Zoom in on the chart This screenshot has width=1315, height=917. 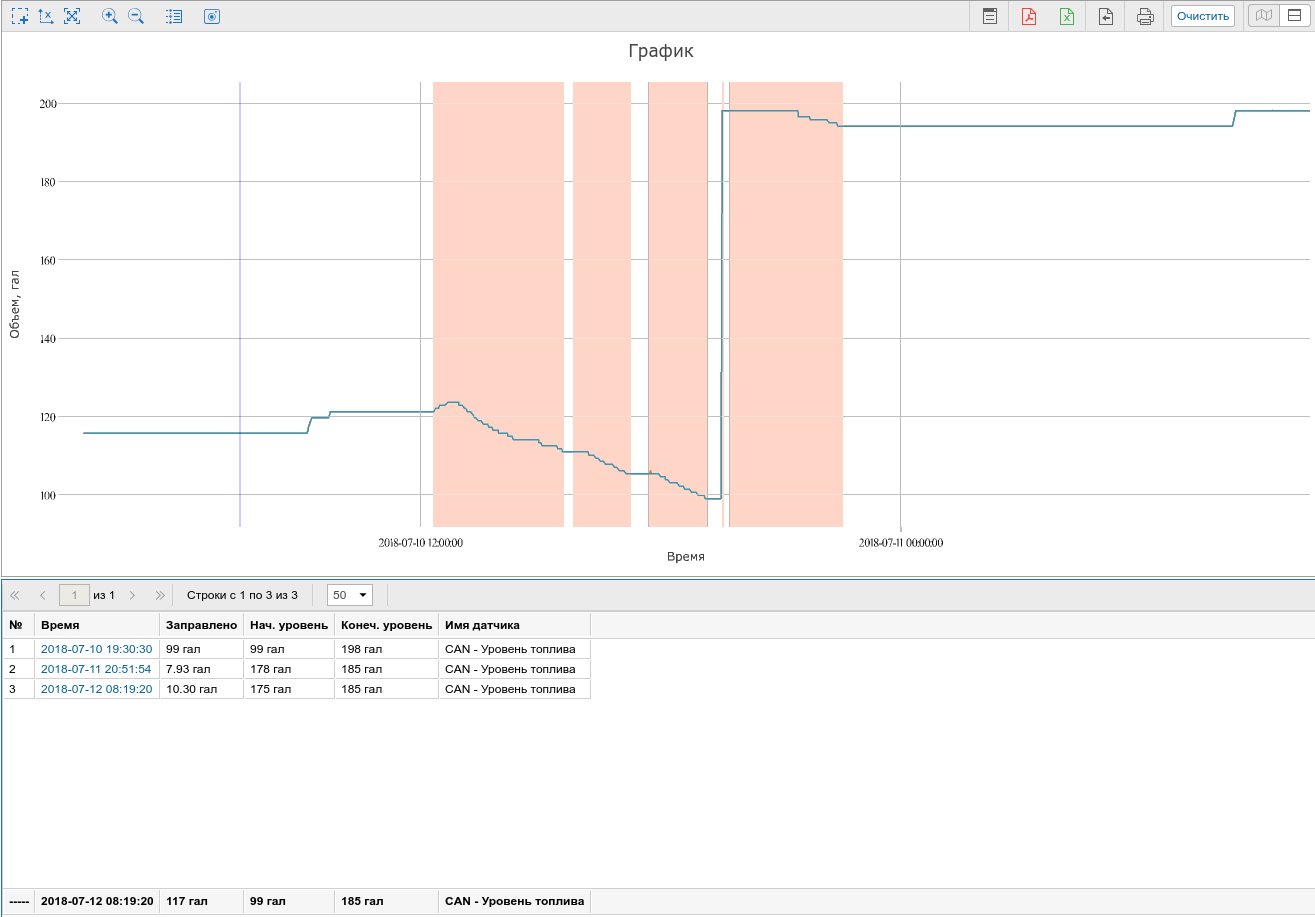coord(110,16)
